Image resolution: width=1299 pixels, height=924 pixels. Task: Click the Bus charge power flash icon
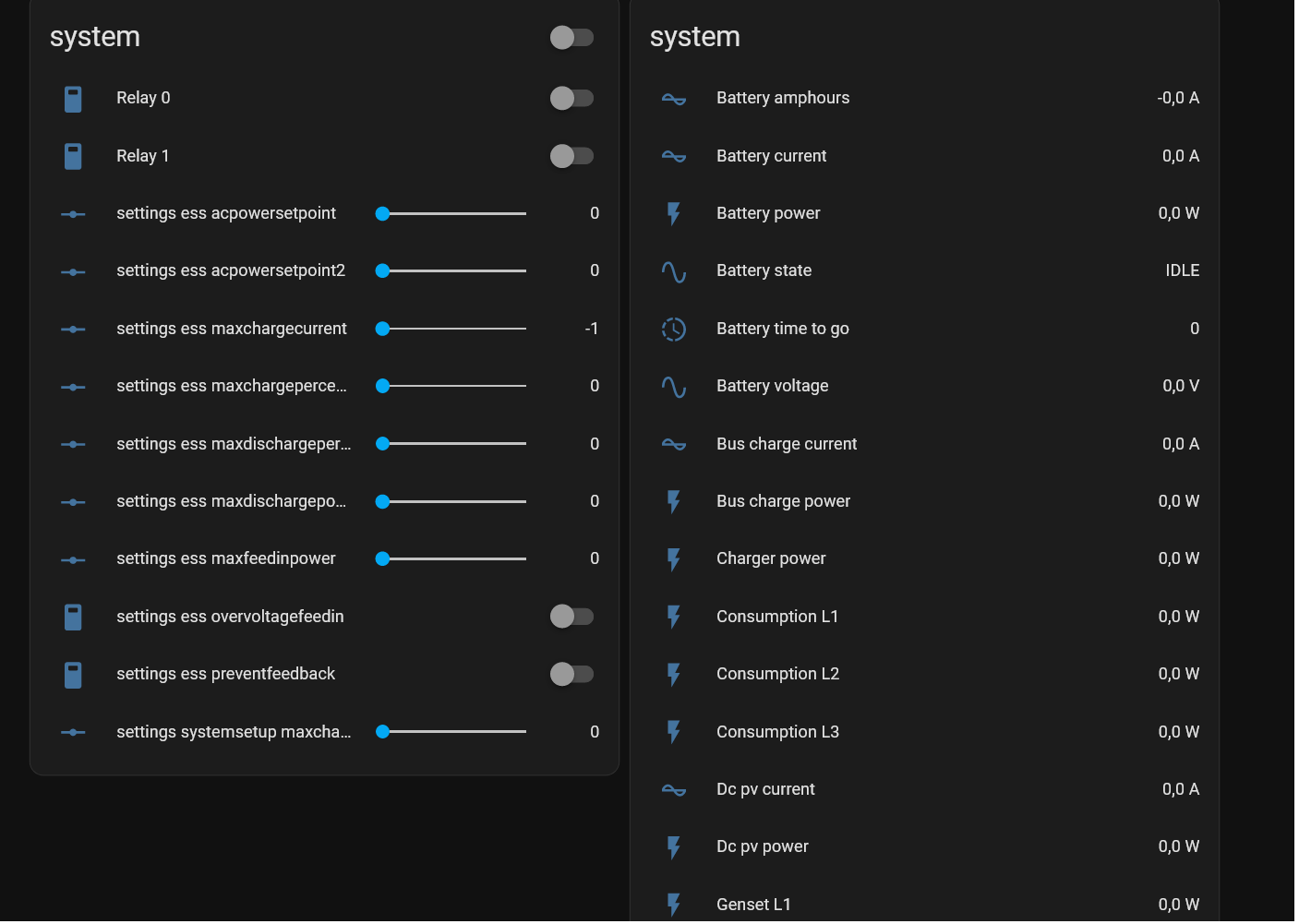pos(674,502)
